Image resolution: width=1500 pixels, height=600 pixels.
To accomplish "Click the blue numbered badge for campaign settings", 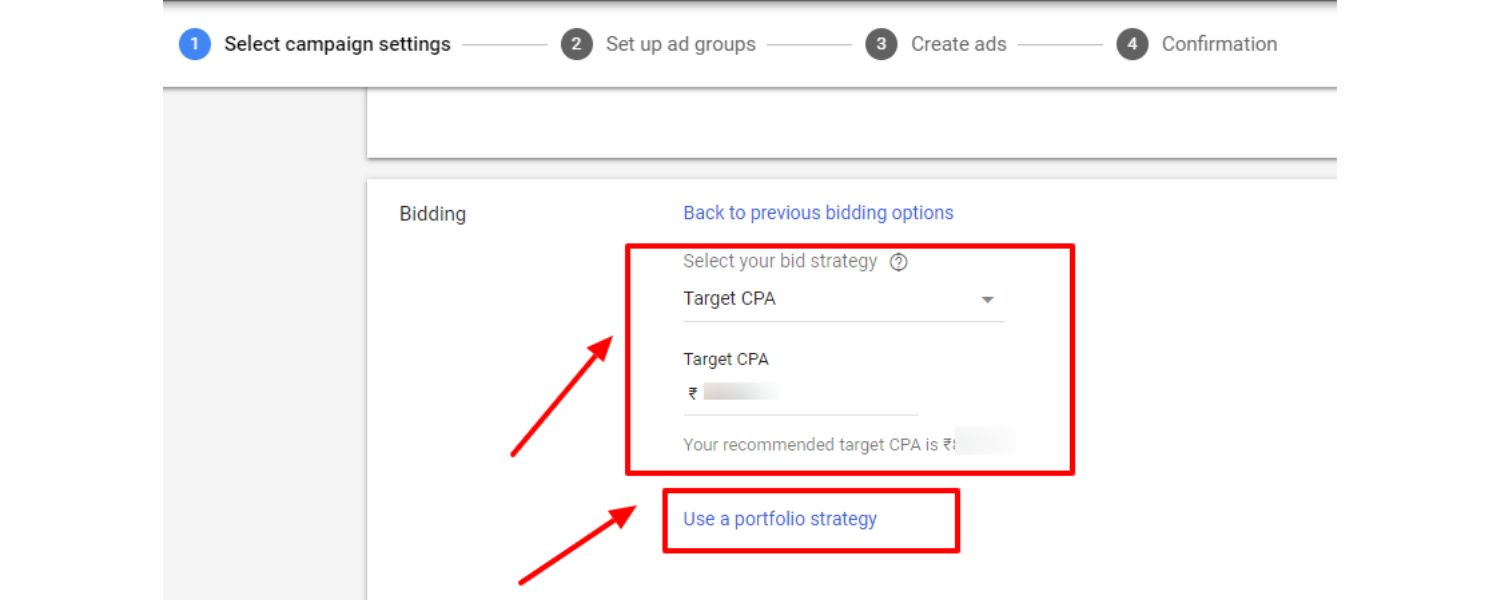I will (196, 44).
